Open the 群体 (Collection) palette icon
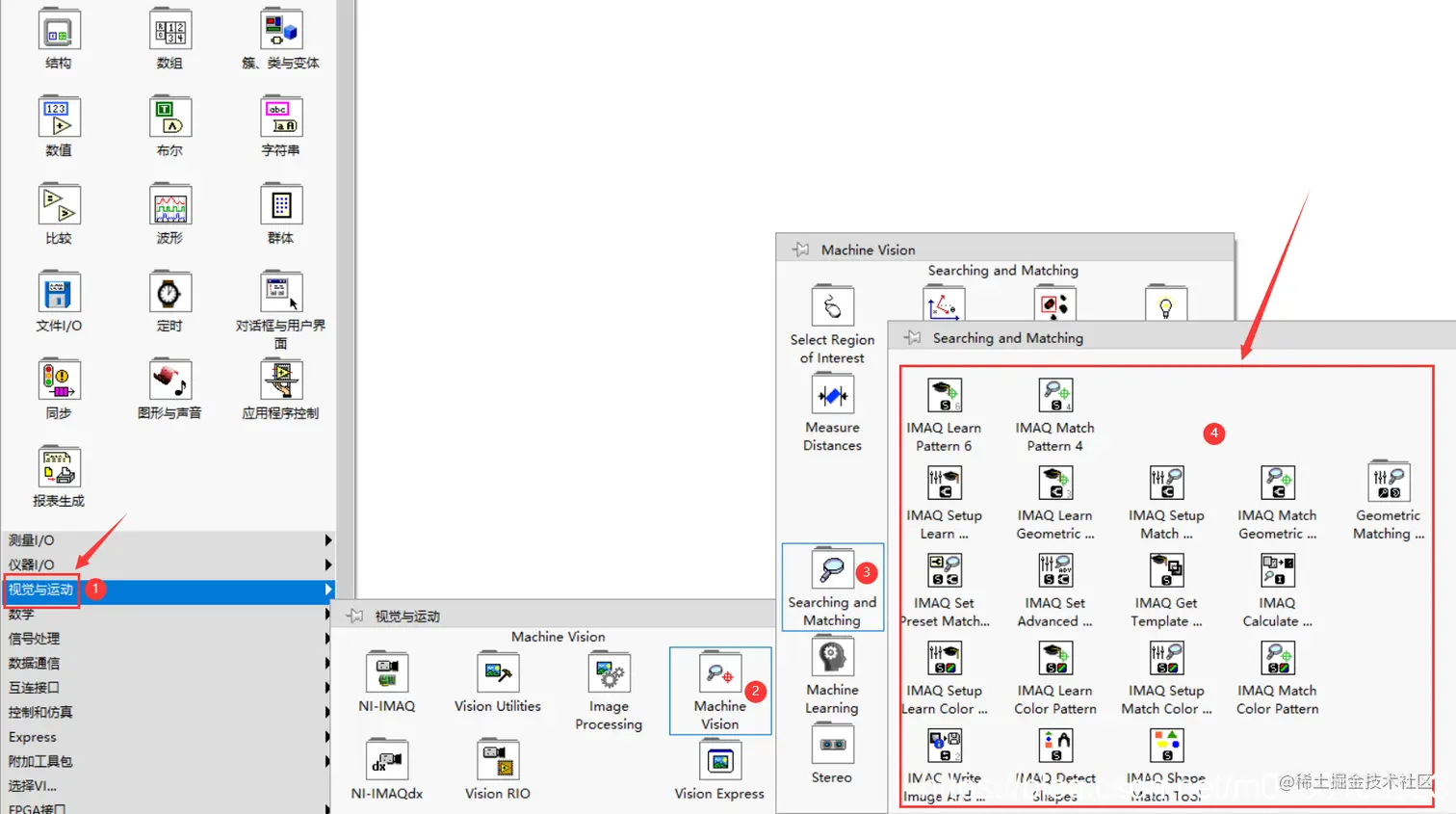1456x814 pixels. pos(280,205)
